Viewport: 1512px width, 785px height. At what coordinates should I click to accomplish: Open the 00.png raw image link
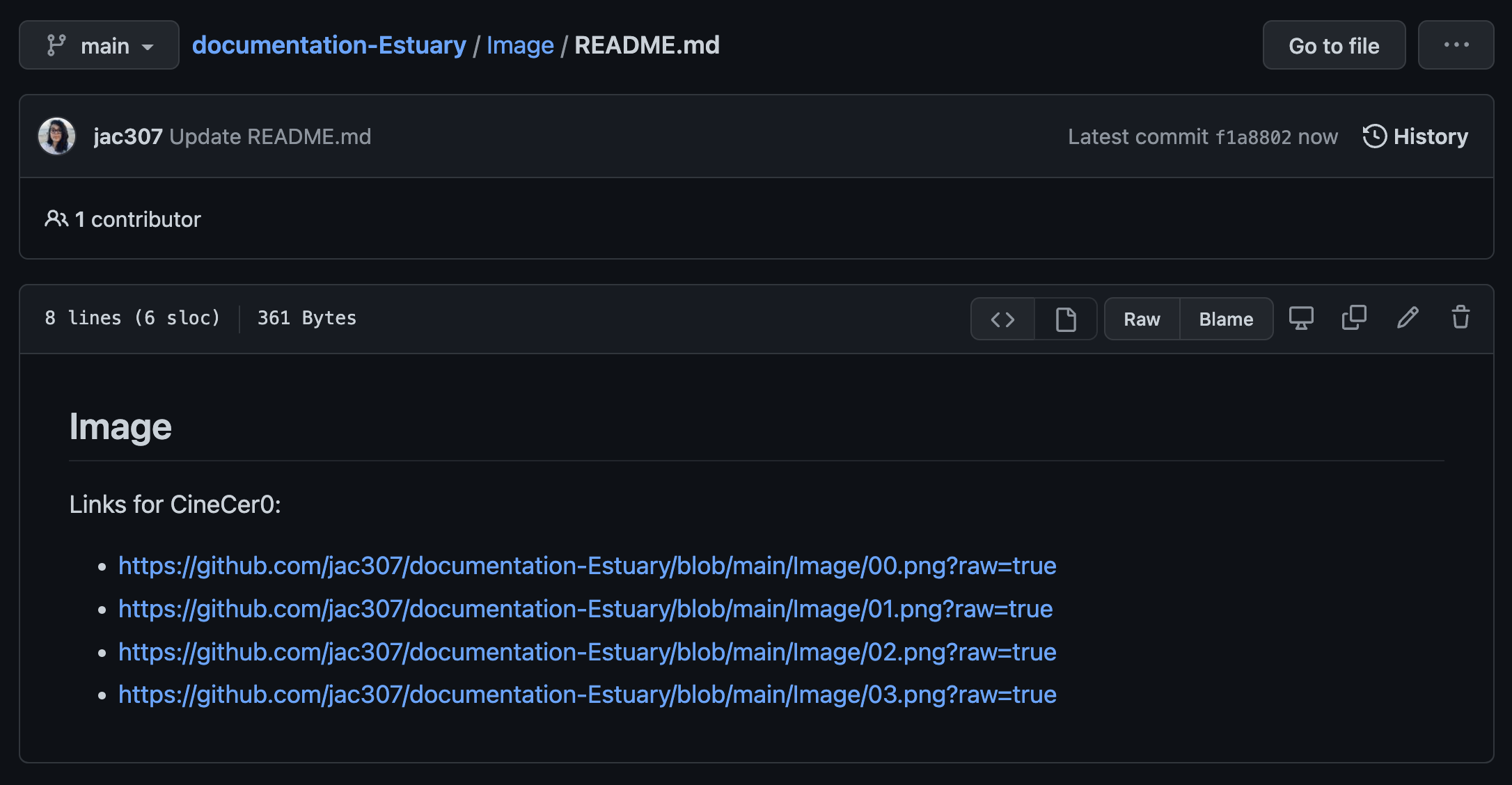coord(588,566)
